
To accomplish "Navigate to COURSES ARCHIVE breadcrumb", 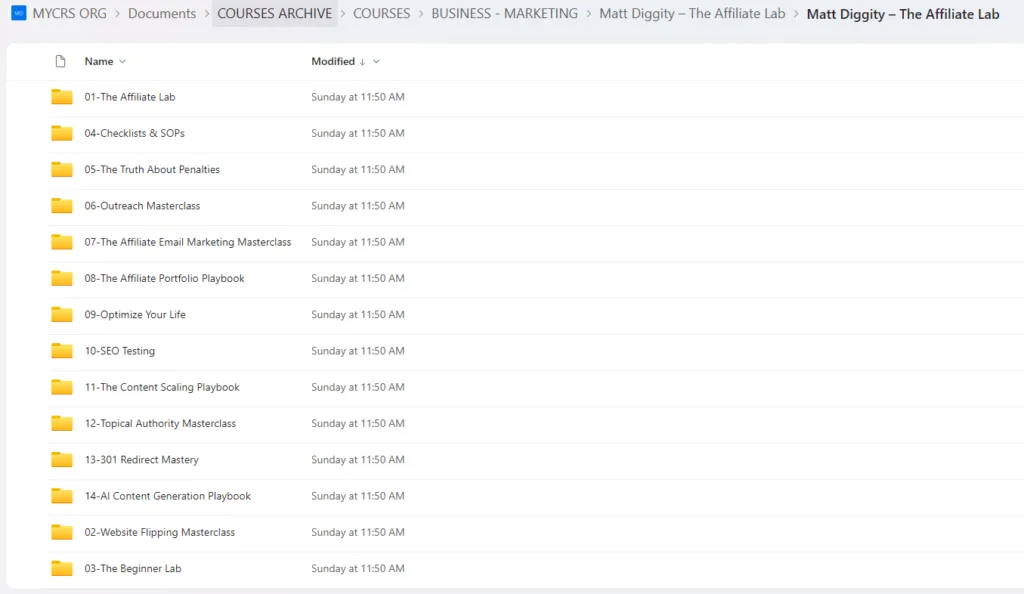I will coord(274,14).
